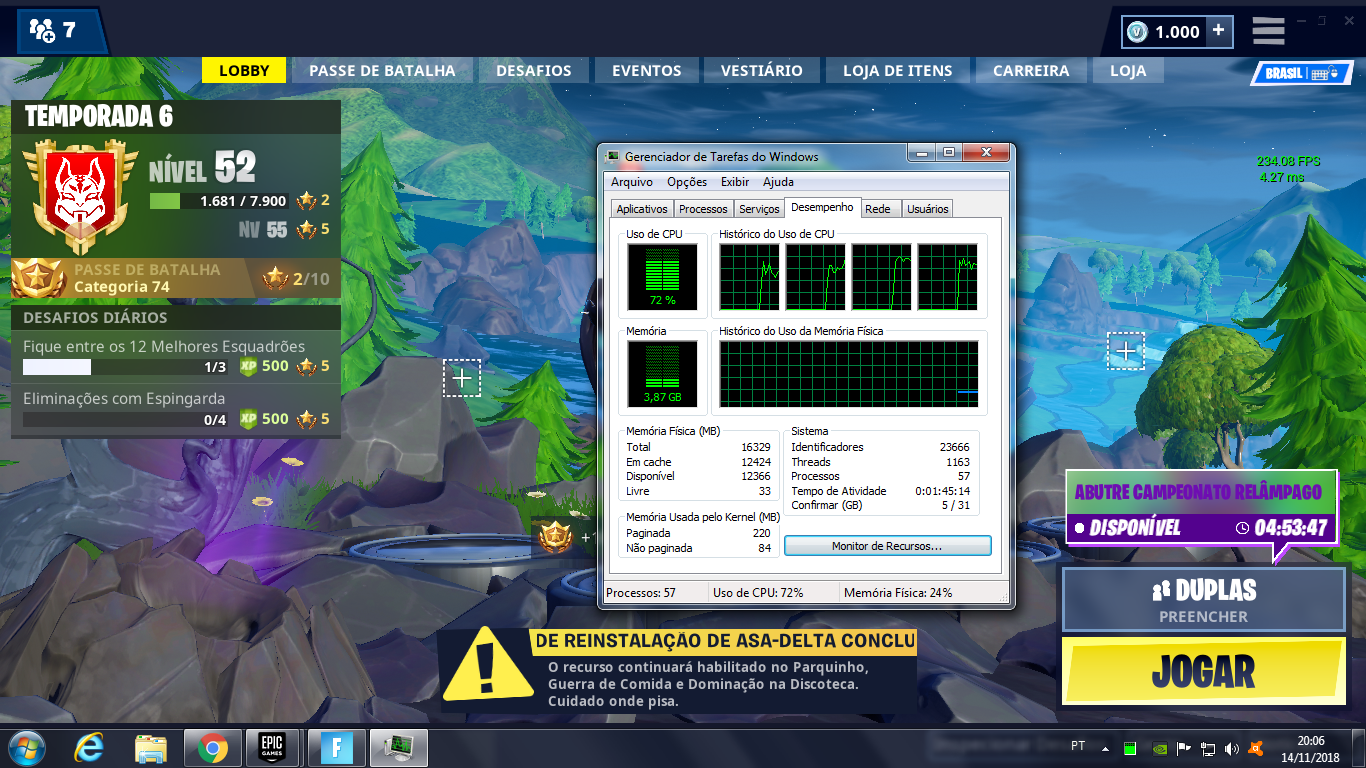Open the LOJA tab
This screenshot has width=1366, height=768.
click(1128, 70)
